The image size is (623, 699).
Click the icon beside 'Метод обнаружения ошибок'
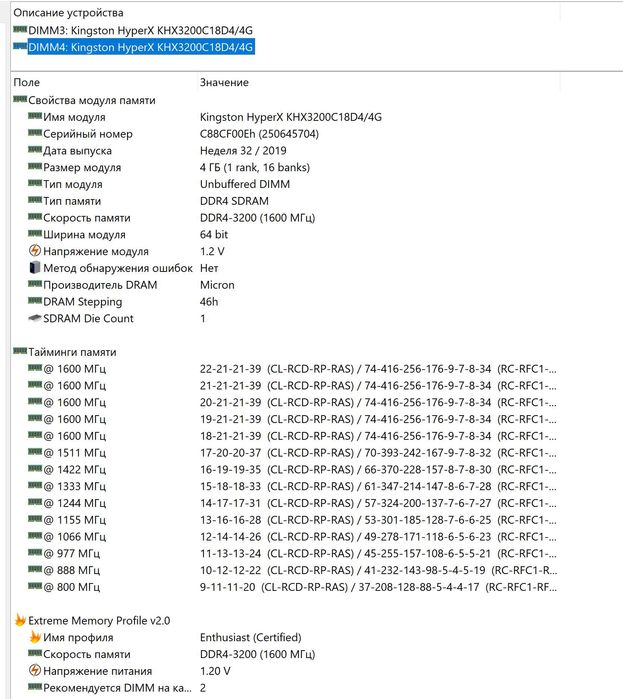coord(35,267)
